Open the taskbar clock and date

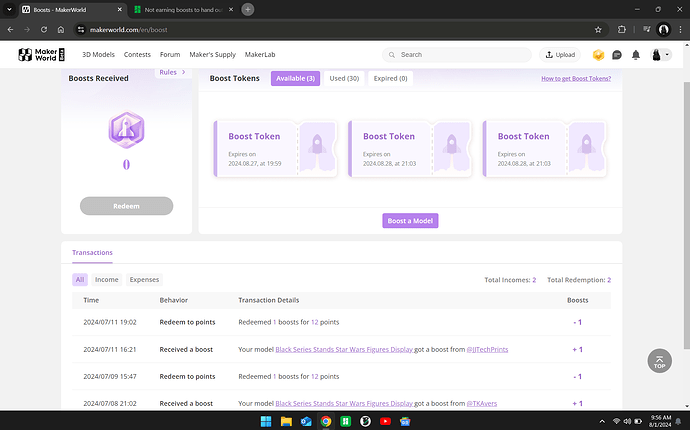(x=660, y=421)
